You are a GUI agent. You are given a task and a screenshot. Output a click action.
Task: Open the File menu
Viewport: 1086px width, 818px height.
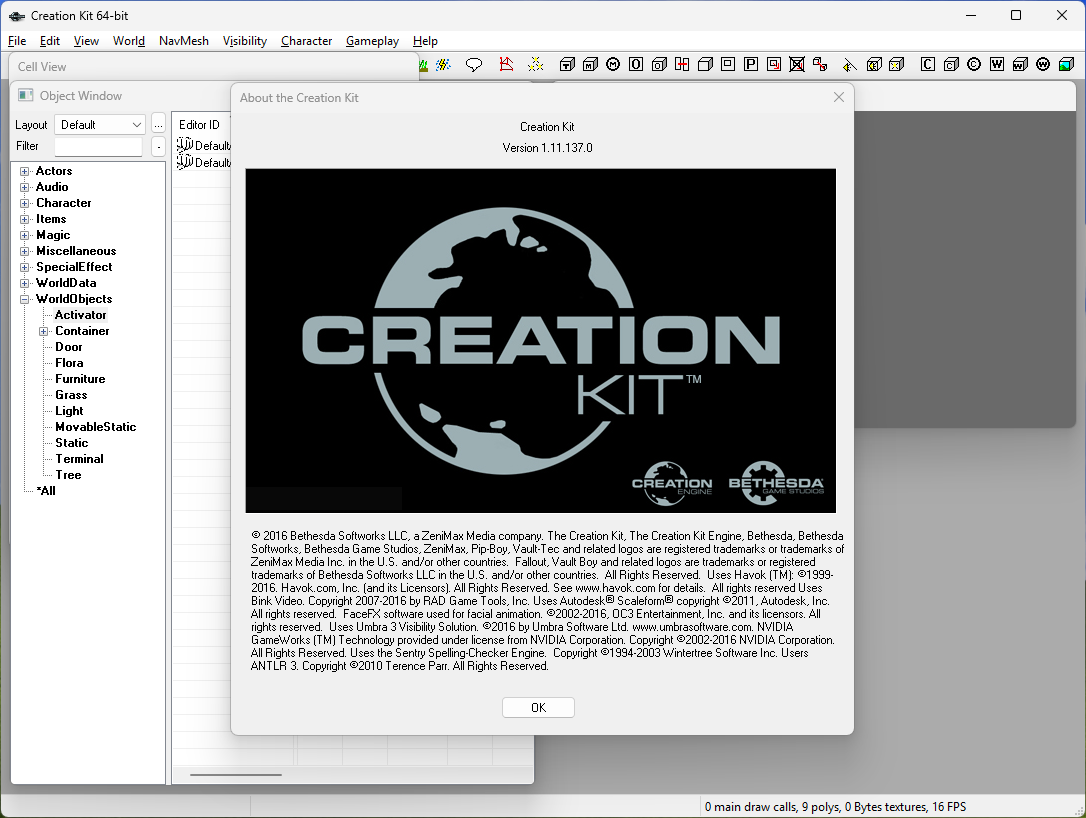(x=17, y=41)
